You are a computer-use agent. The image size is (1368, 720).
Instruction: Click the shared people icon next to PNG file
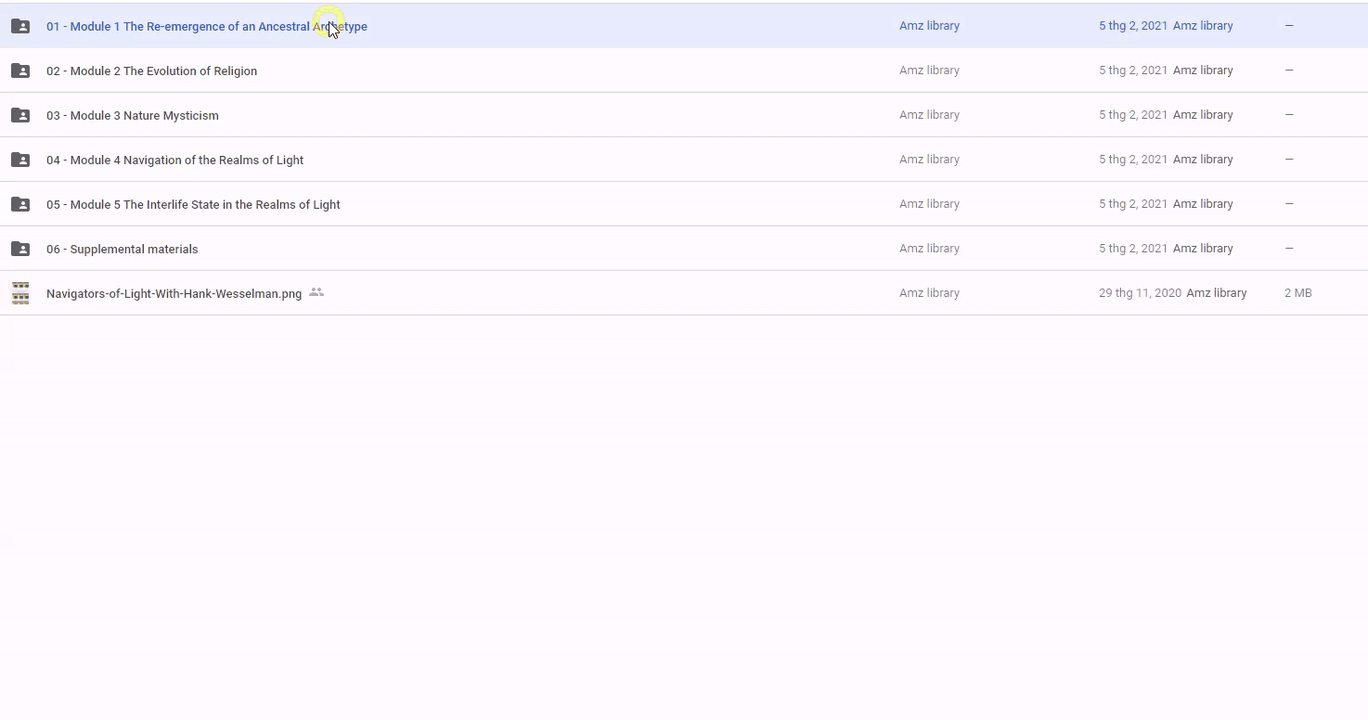click(x=317, y=293)
